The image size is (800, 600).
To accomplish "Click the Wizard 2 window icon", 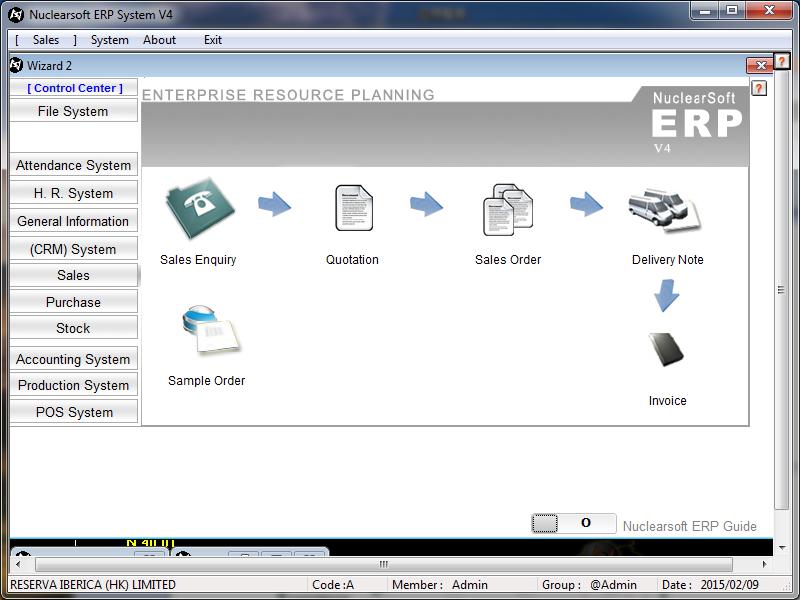I will (x=16, y=65).
